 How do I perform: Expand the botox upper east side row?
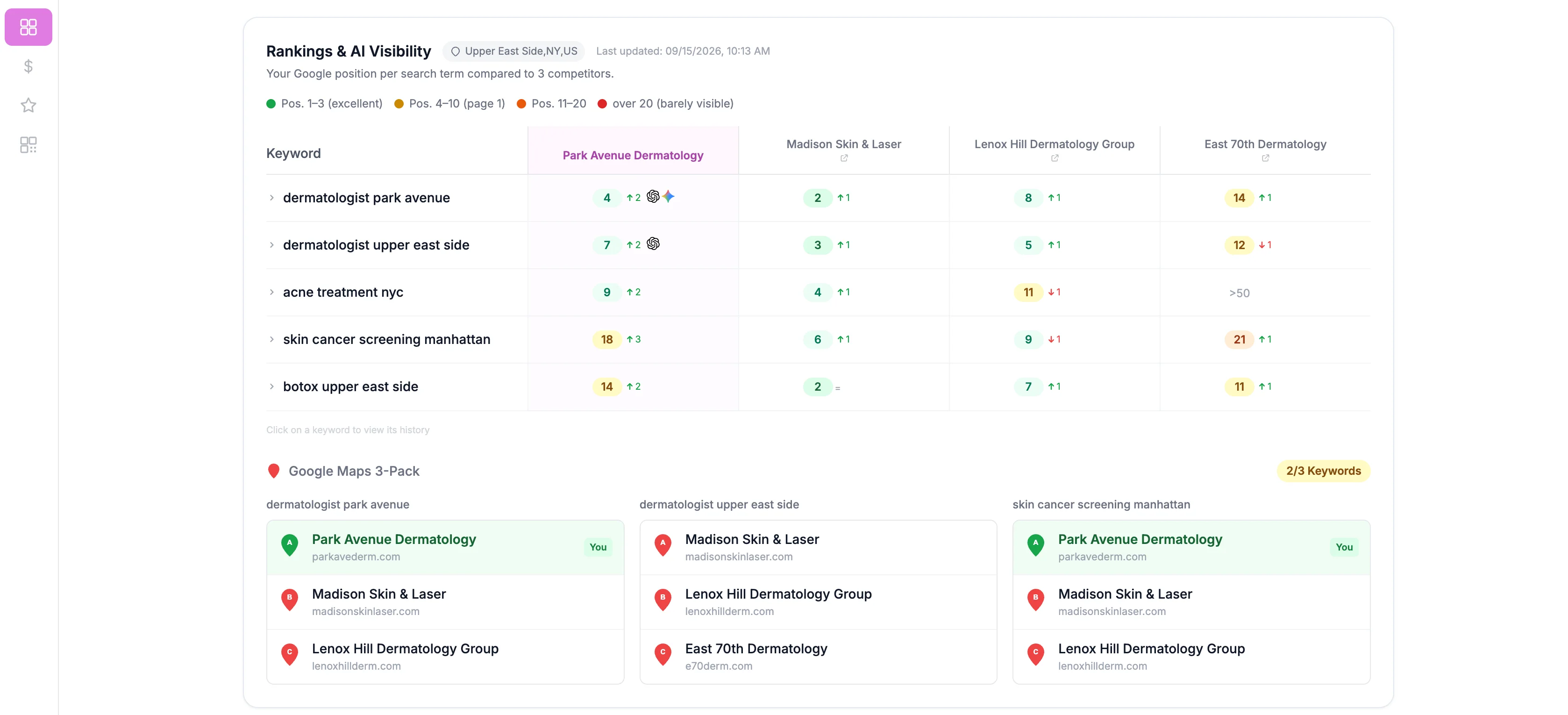(x=271, y=387)
